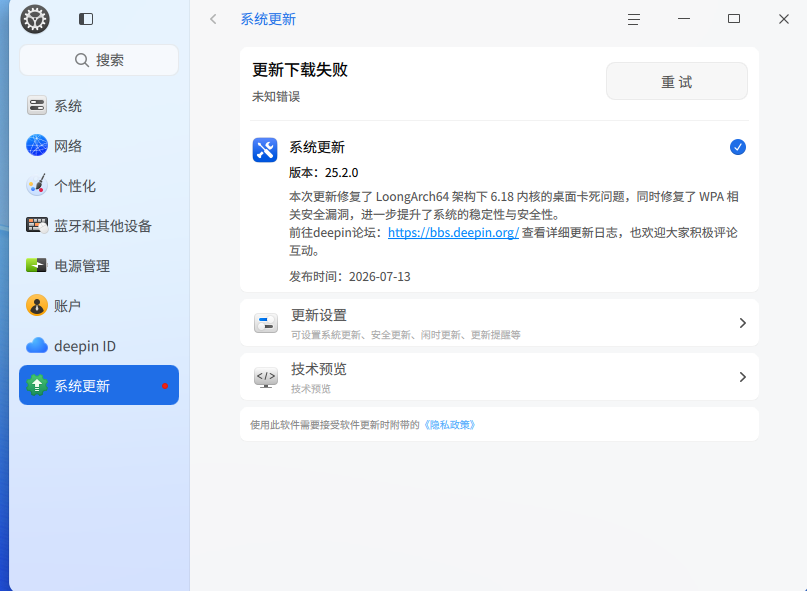Image resolution: width=807 pixels, height=591 pixels.
Task: Click the 蓝牙和其他设备 keyboard icon
Action: pos(37,225)
